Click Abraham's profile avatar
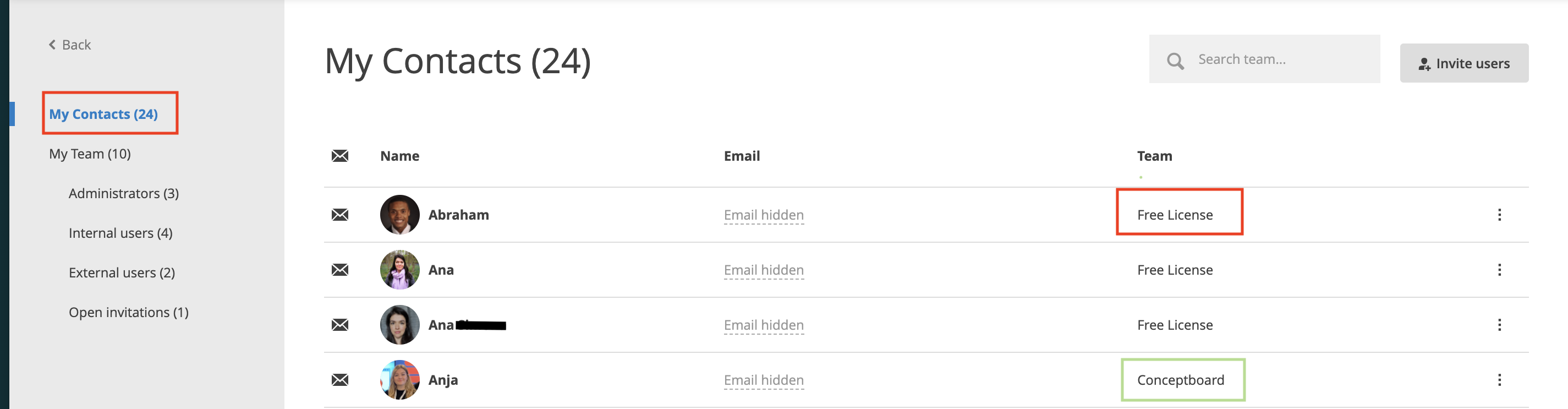The width and height of the screenshot is (1568, 409). [399, 215]
